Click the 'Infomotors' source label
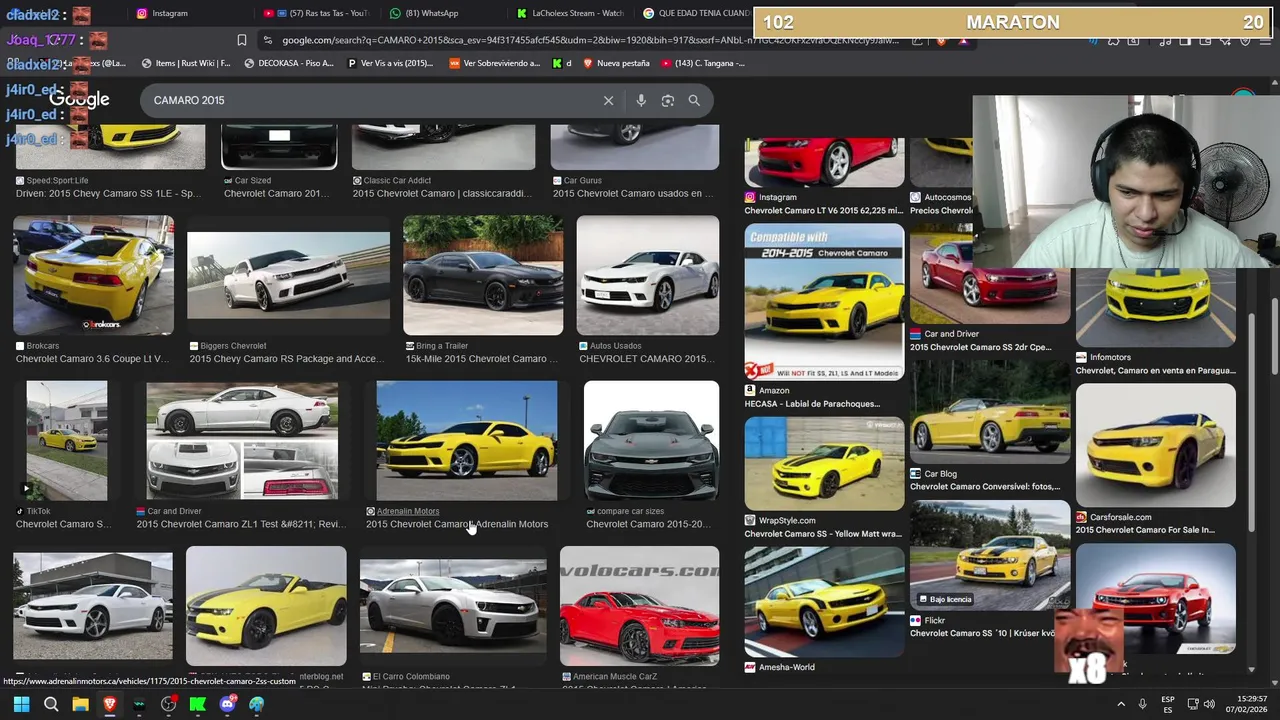This screenshot has width=1280, height=720. coord(1110,357)
